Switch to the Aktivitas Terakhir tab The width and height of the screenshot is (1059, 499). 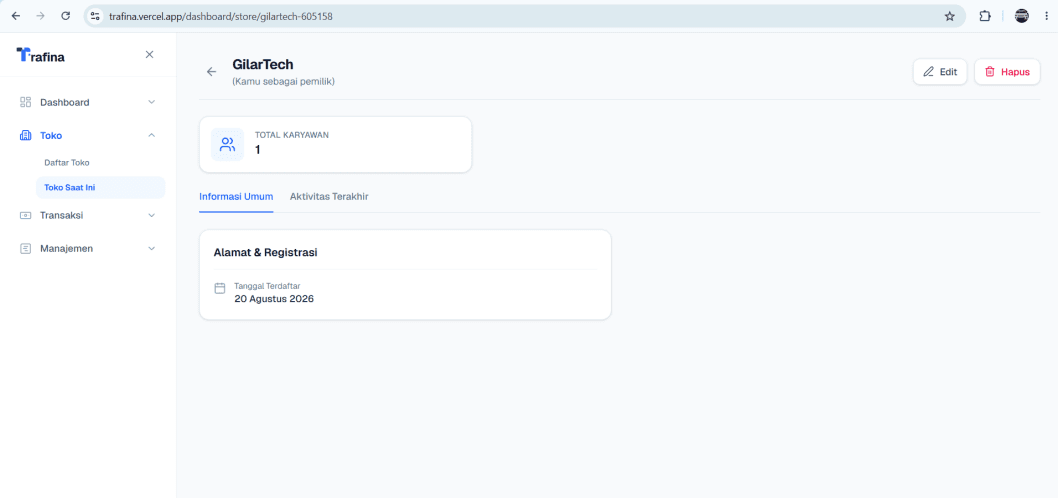pos(329,196)
